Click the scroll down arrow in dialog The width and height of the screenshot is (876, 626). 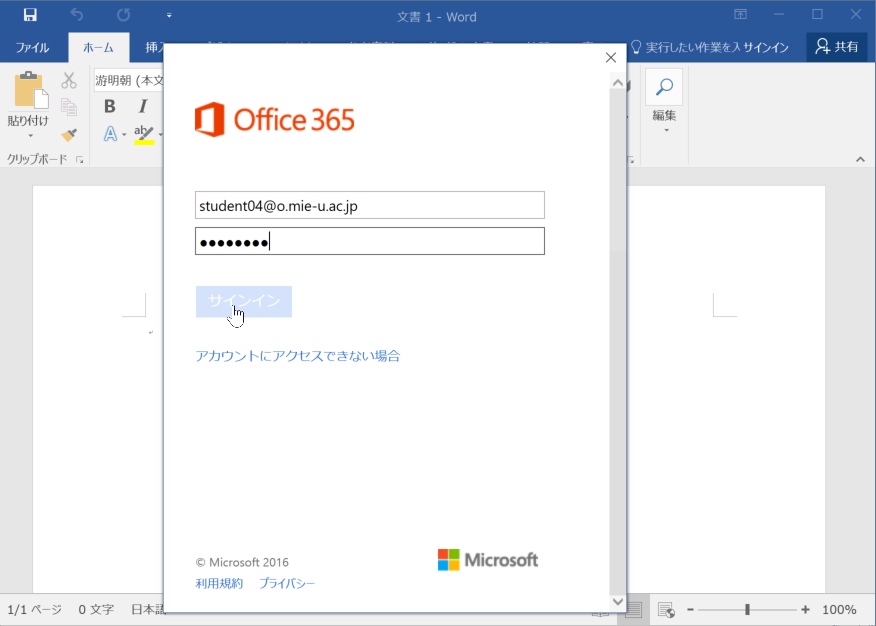tap(617, 601)
